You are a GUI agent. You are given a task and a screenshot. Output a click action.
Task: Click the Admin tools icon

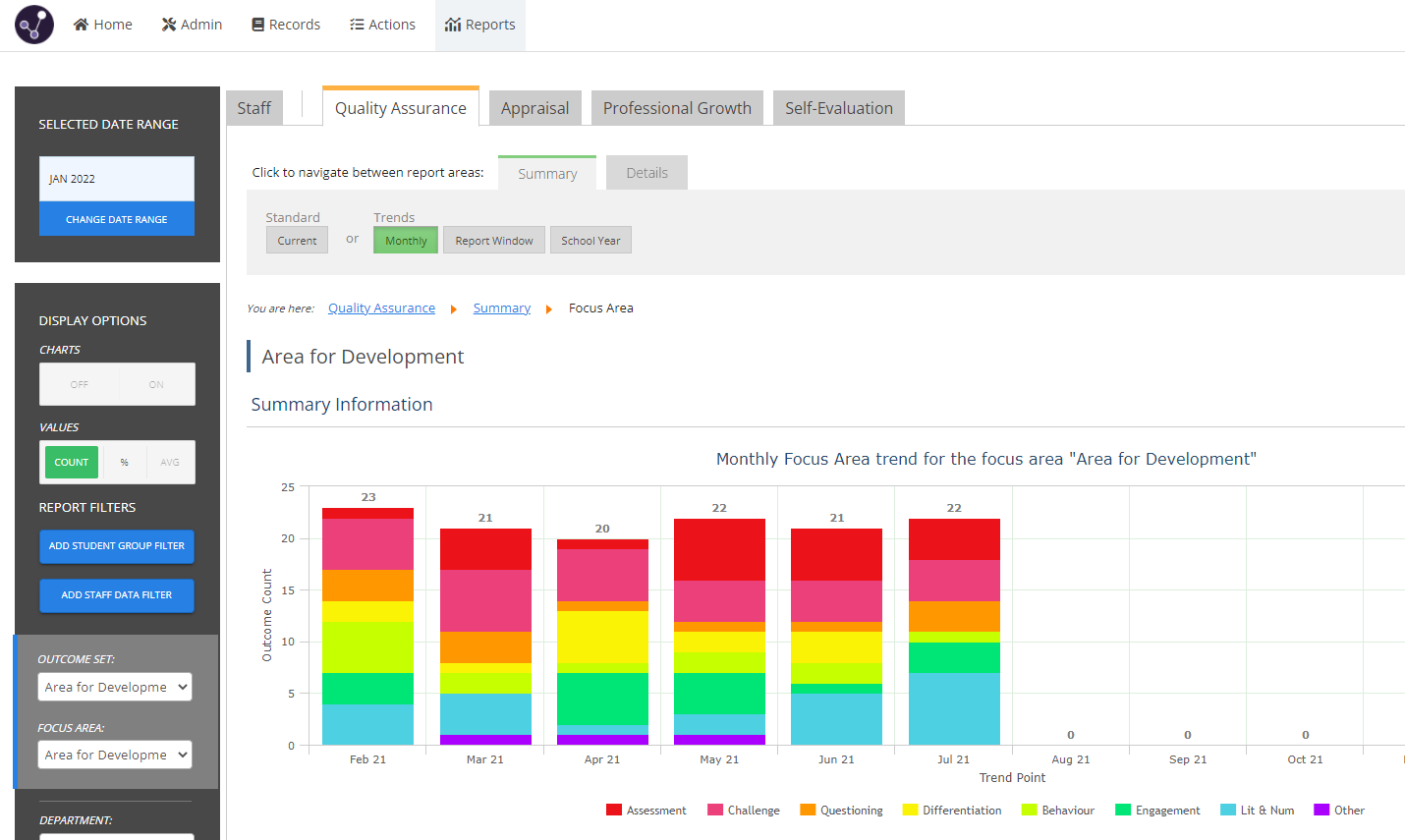point(169,25)
